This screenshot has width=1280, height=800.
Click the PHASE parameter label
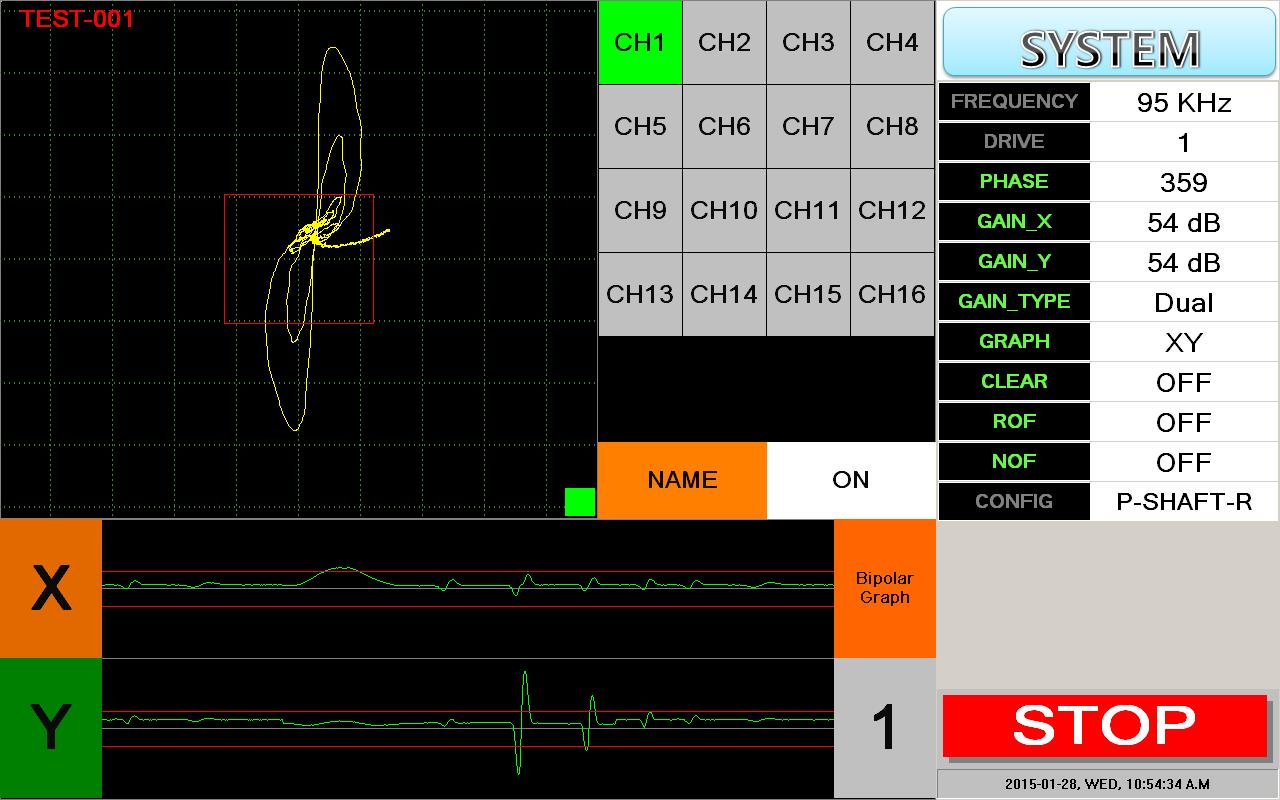click(x=1014, y=182)
